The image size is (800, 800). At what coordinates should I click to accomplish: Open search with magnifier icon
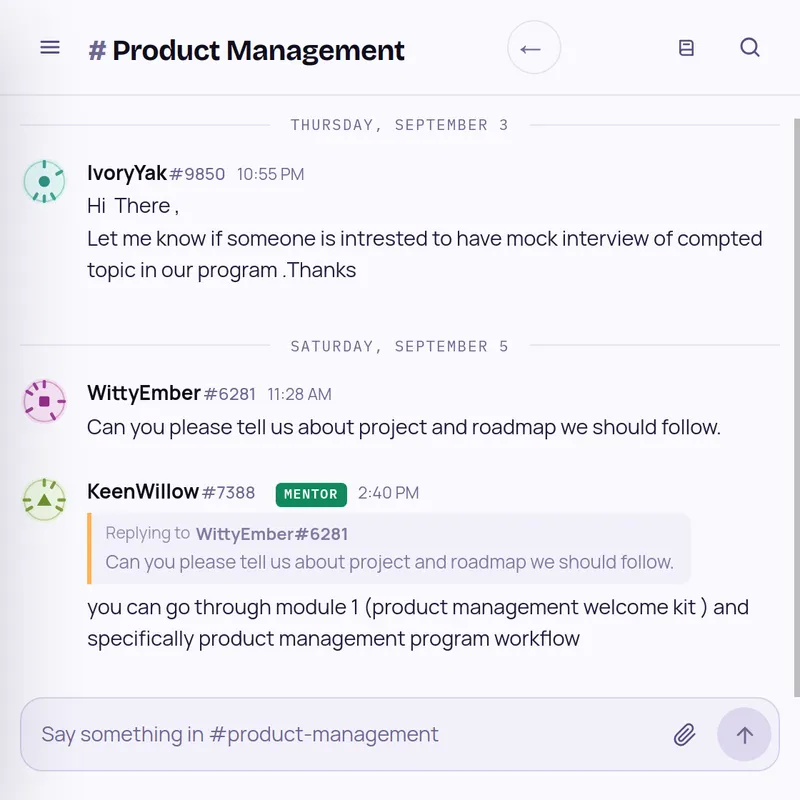point(749,47)
